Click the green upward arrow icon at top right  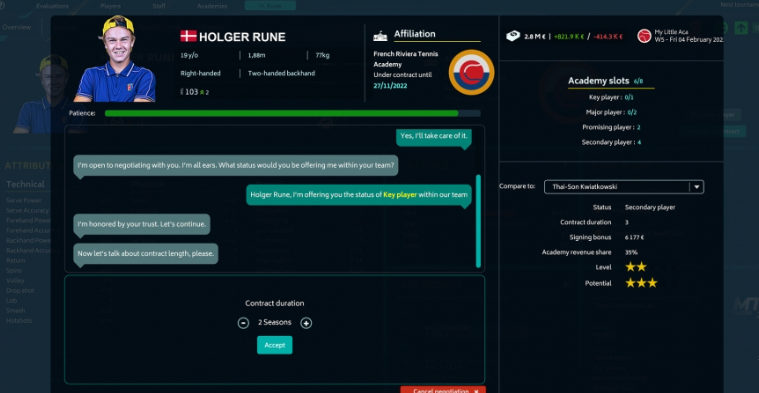point(741,28)
